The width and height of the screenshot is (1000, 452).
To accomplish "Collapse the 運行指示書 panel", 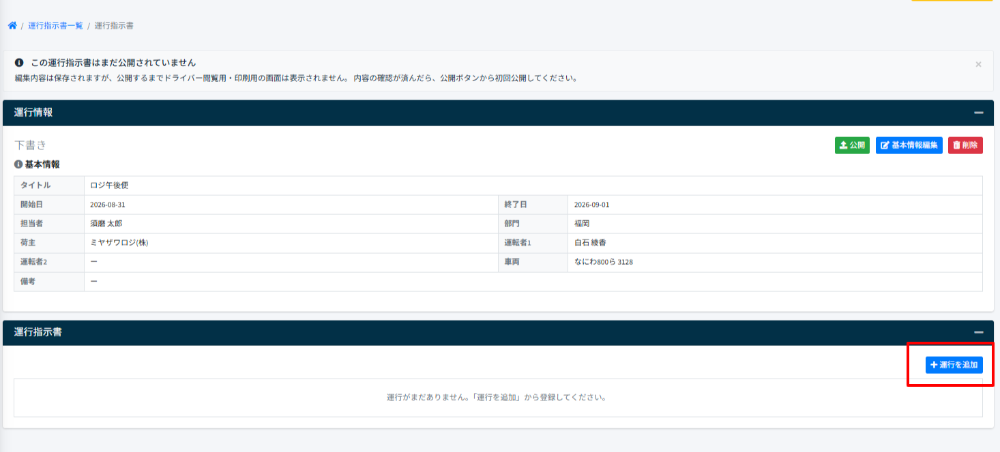I will [978, 332].
